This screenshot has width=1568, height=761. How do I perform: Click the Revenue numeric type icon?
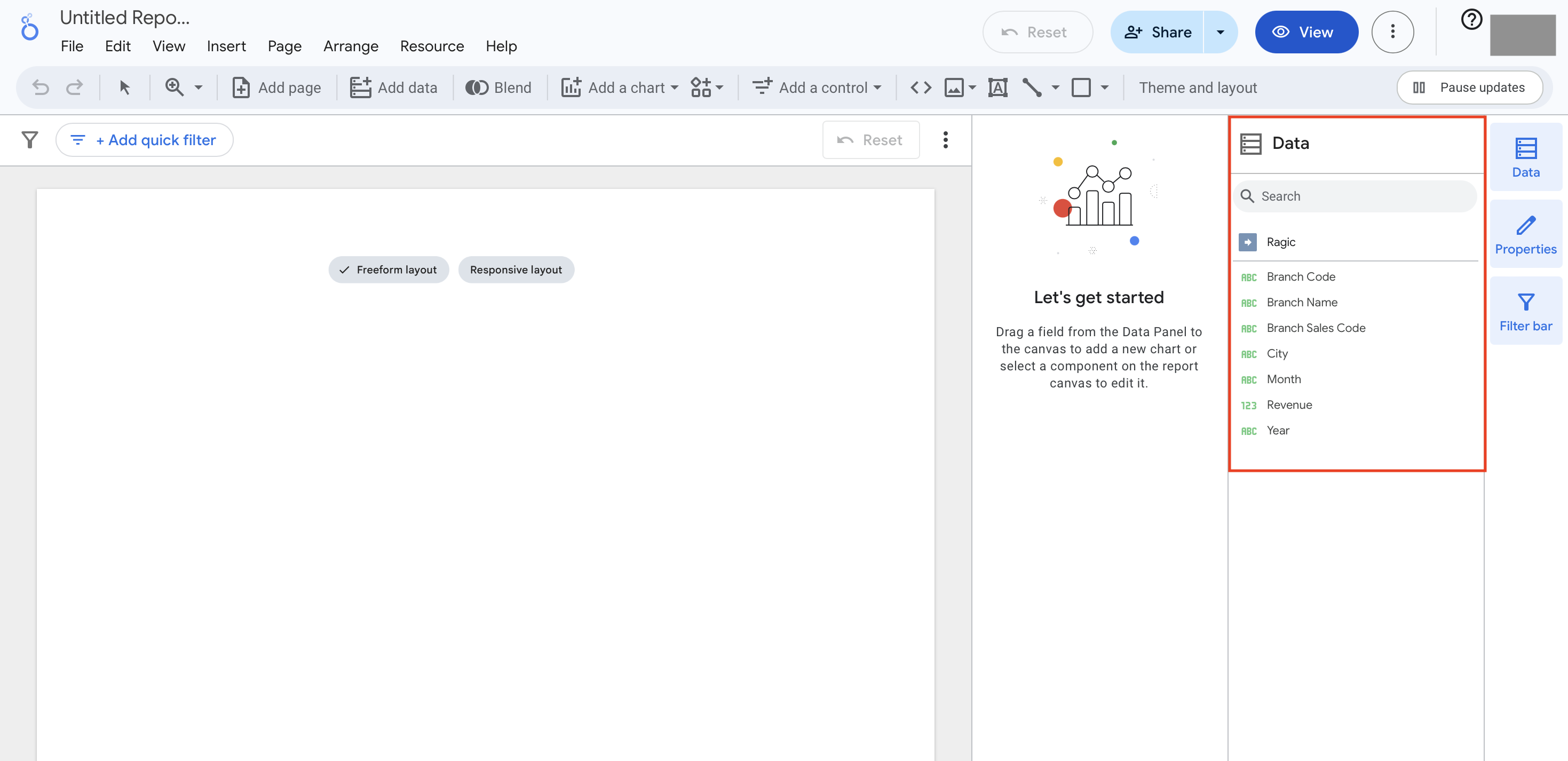tap(1248, 406)
